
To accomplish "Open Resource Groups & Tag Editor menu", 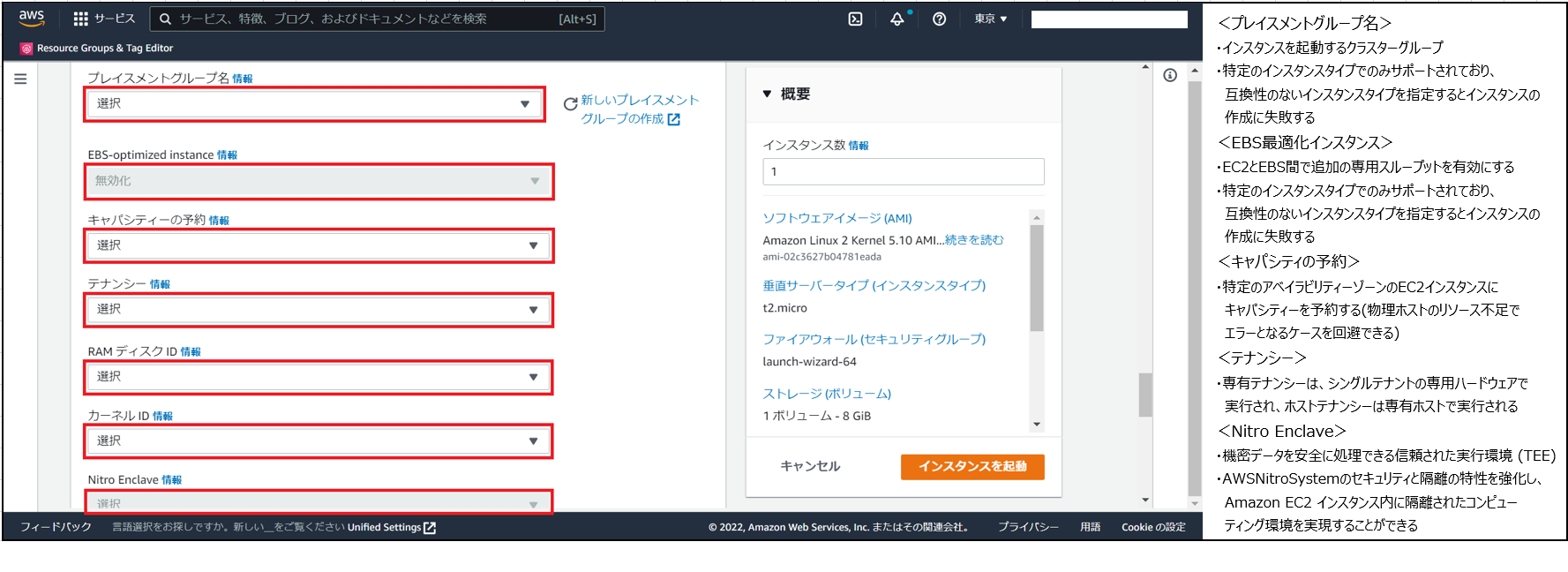I will click(105, 49).
